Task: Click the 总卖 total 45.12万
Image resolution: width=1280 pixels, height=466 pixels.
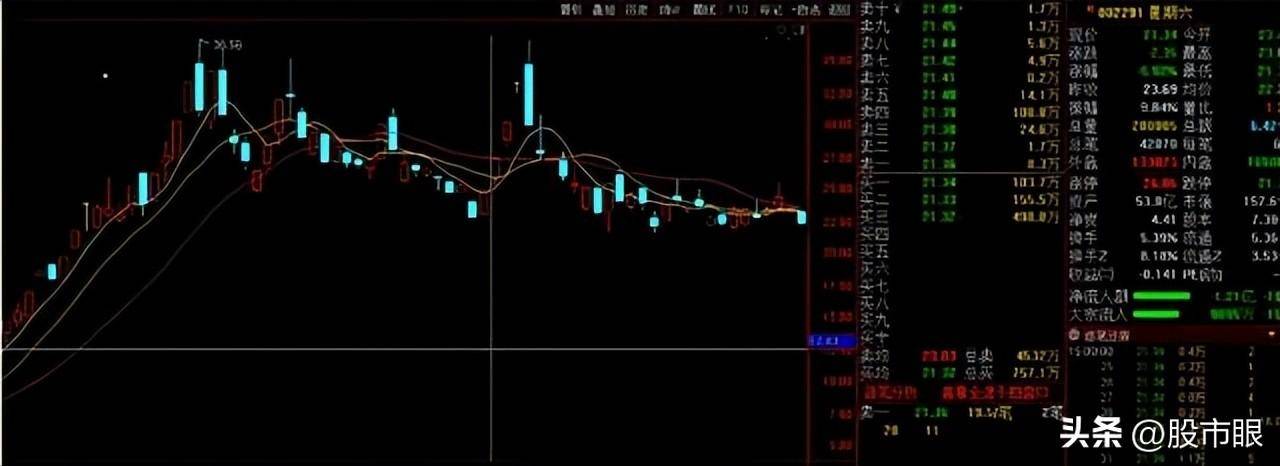Action: pyautogui.click(x=1037, y=355)
